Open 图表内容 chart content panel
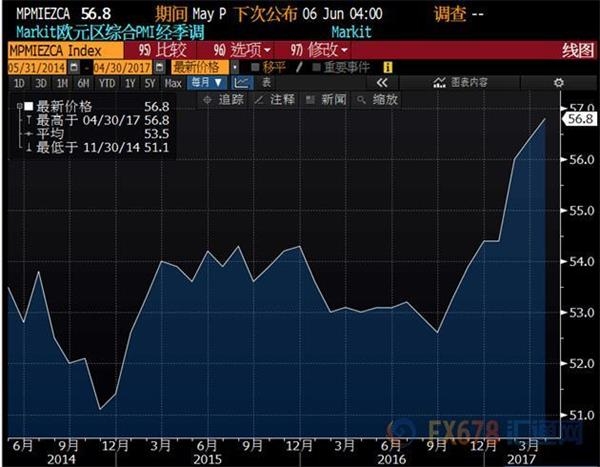This screenshot has width=600, height=467. 460,83
